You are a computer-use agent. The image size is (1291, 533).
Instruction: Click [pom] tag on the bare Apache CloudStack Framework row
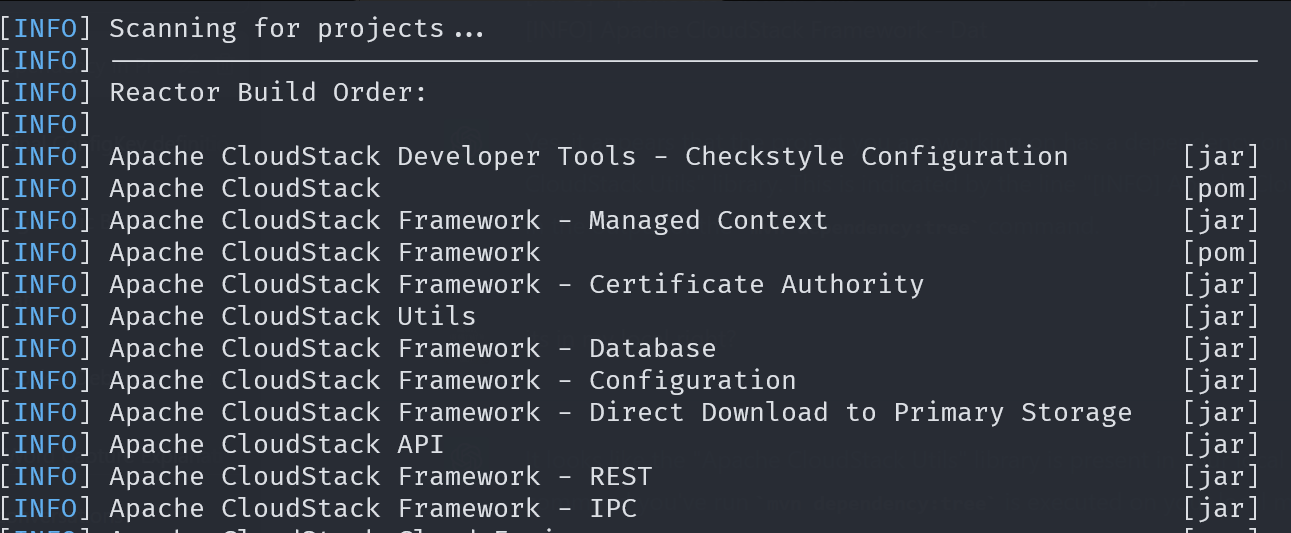coord(1220,252)
